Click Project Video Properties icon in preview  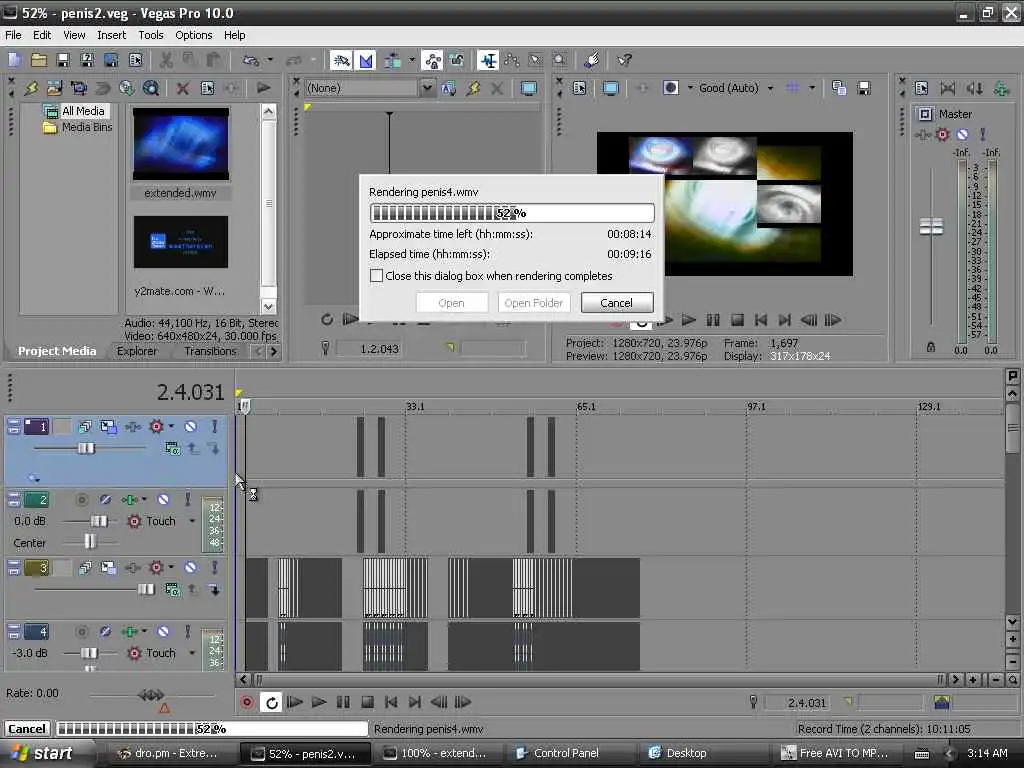point(579,88)
